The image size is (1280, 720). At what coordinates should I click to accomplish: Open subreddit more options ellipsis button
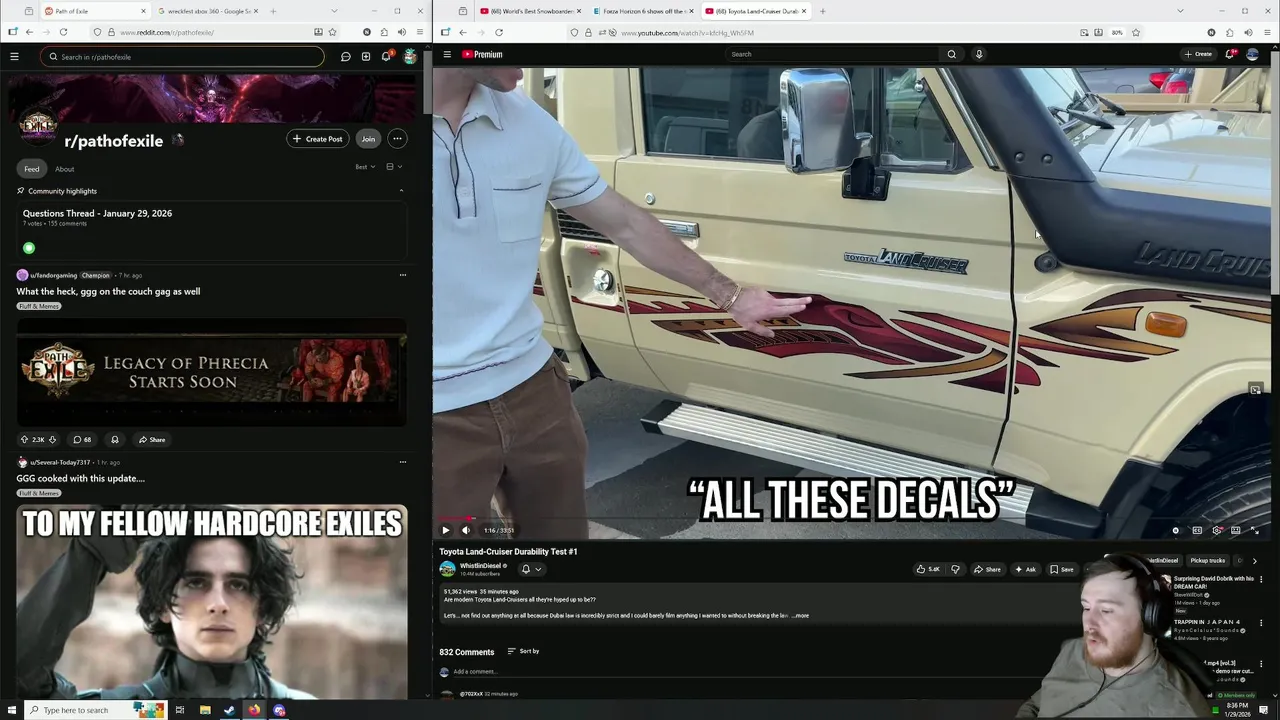coord(397,139)
